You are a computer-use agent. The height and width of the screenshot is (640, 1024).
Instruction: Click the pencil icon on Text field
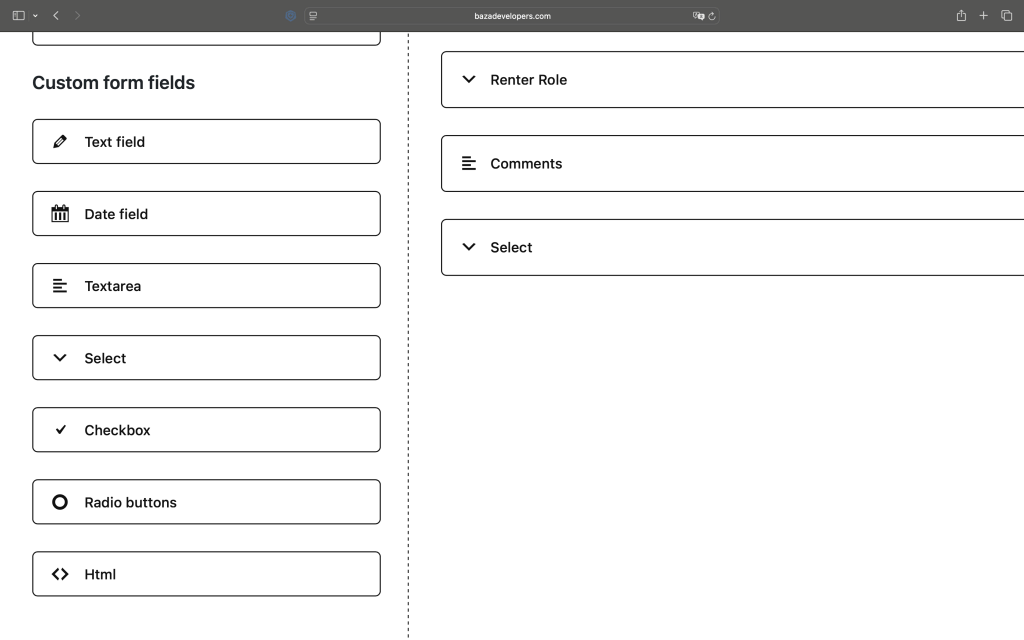[59, 142]
